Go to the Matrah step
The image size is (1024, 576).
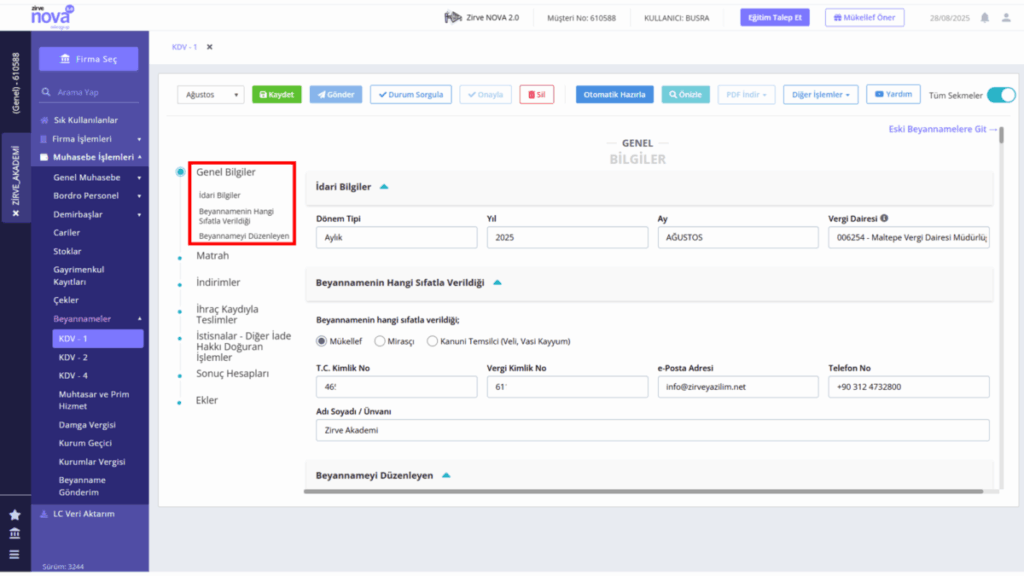tap(213, 256)
